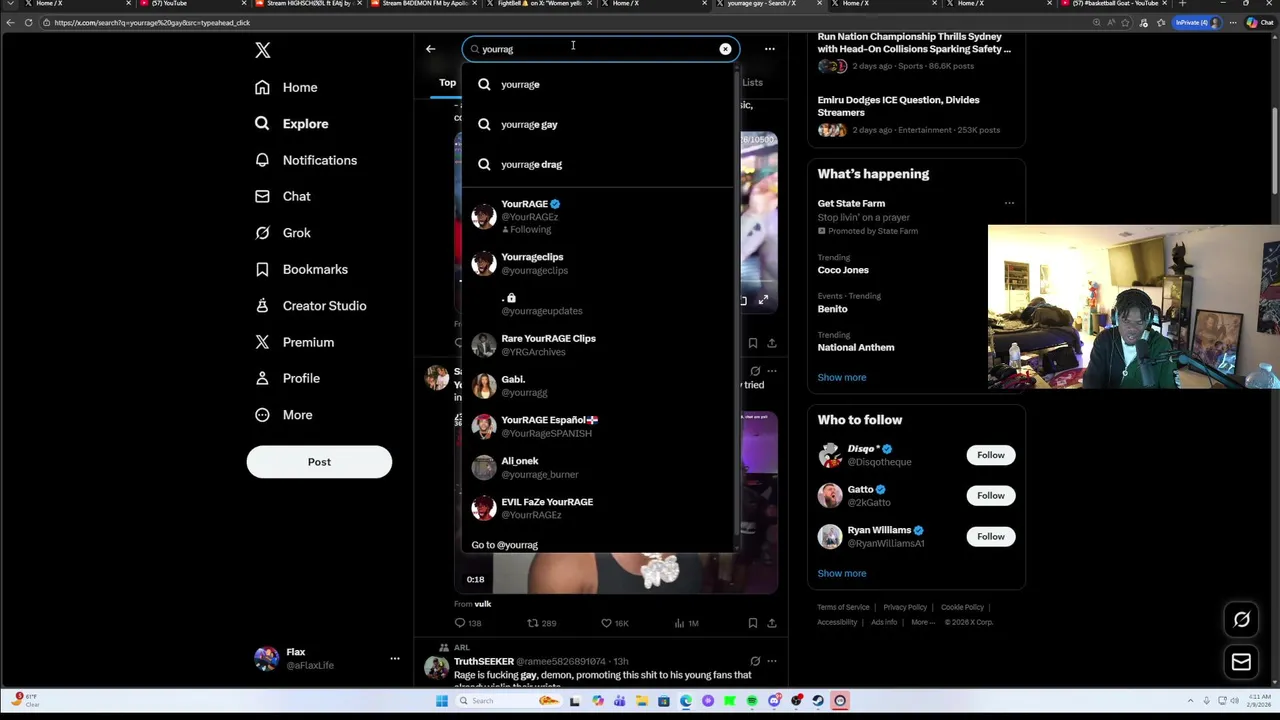Viewport: 1280px width, 720px height.
Task: Open Windows Start menu
Action: (441, 701)
